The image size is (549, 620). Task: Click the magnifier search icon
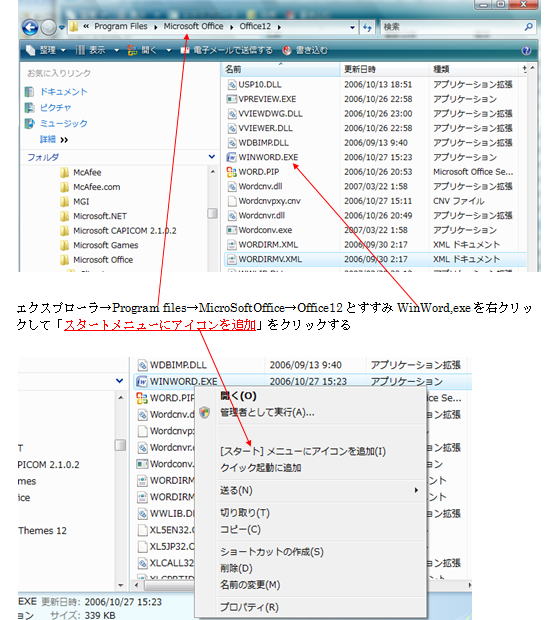tap(528, 27)
